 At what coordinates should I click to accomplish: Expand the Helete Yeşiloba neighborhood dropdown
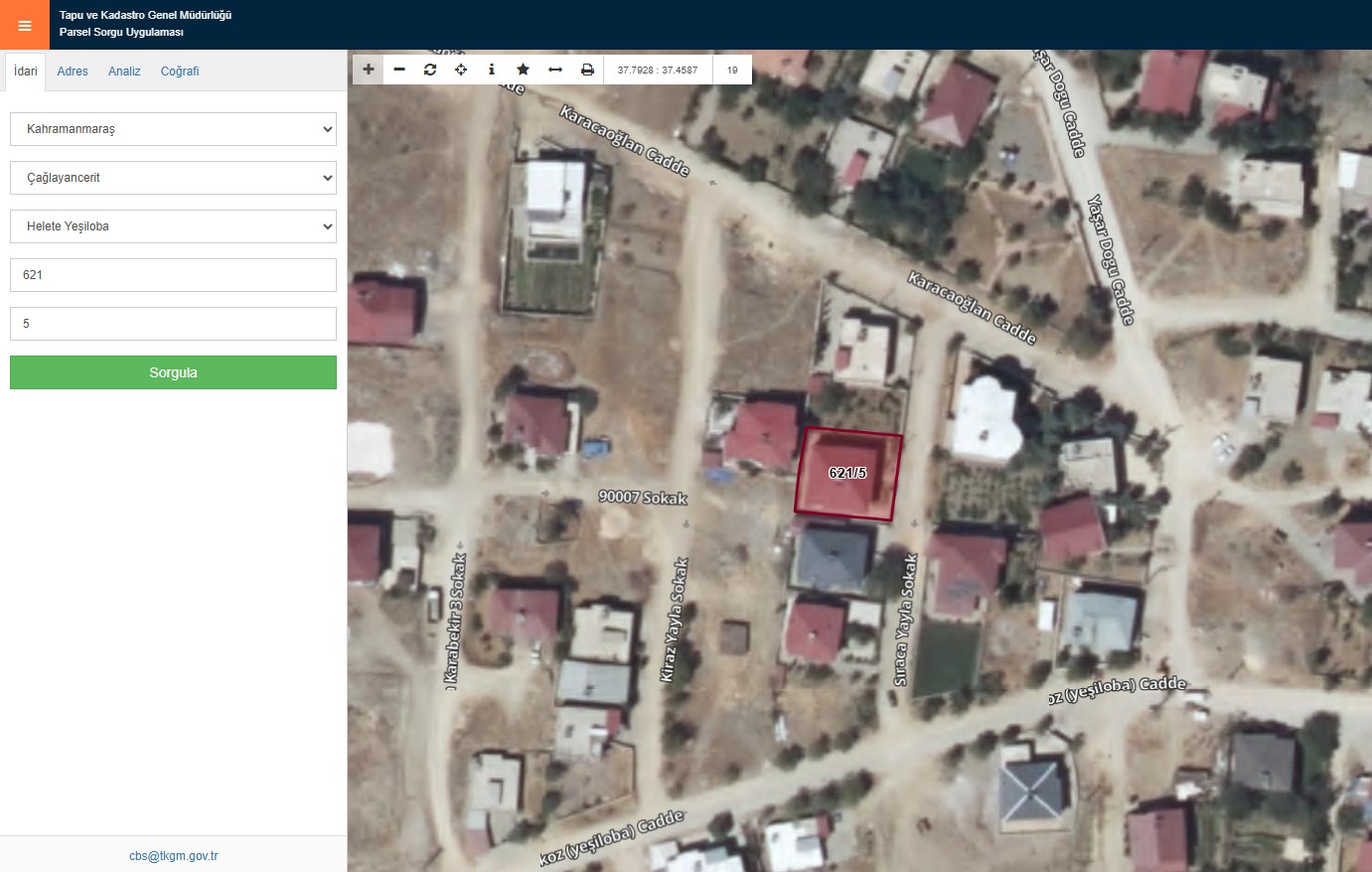pyautogui.click(x=173, y=226)
